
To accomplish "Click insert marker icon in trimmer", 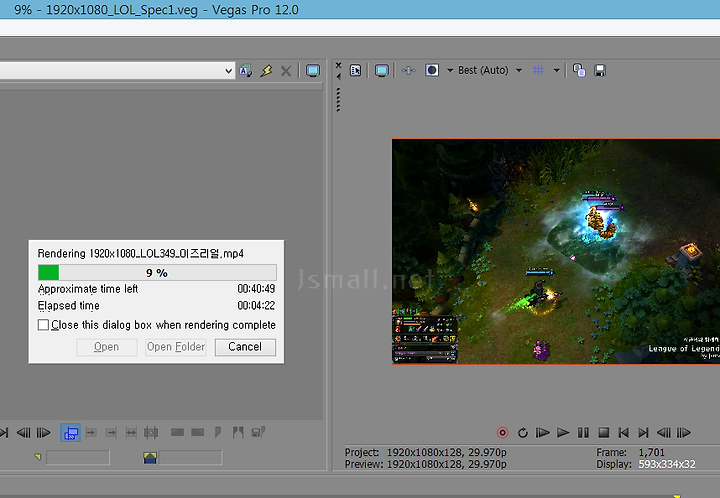I will pos(218,432).
